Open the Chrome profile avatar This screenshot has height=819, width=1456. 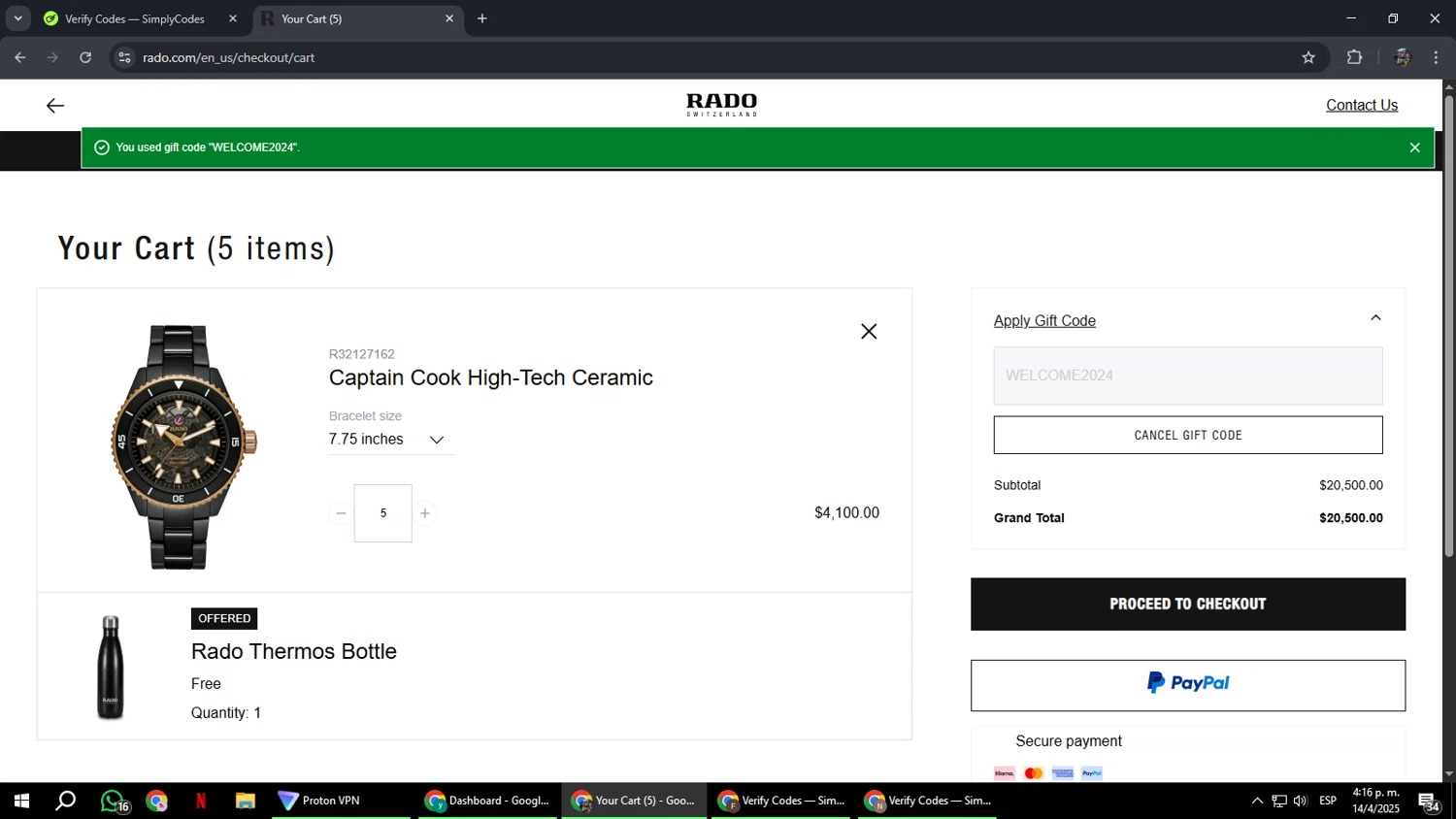[1402, 57]
